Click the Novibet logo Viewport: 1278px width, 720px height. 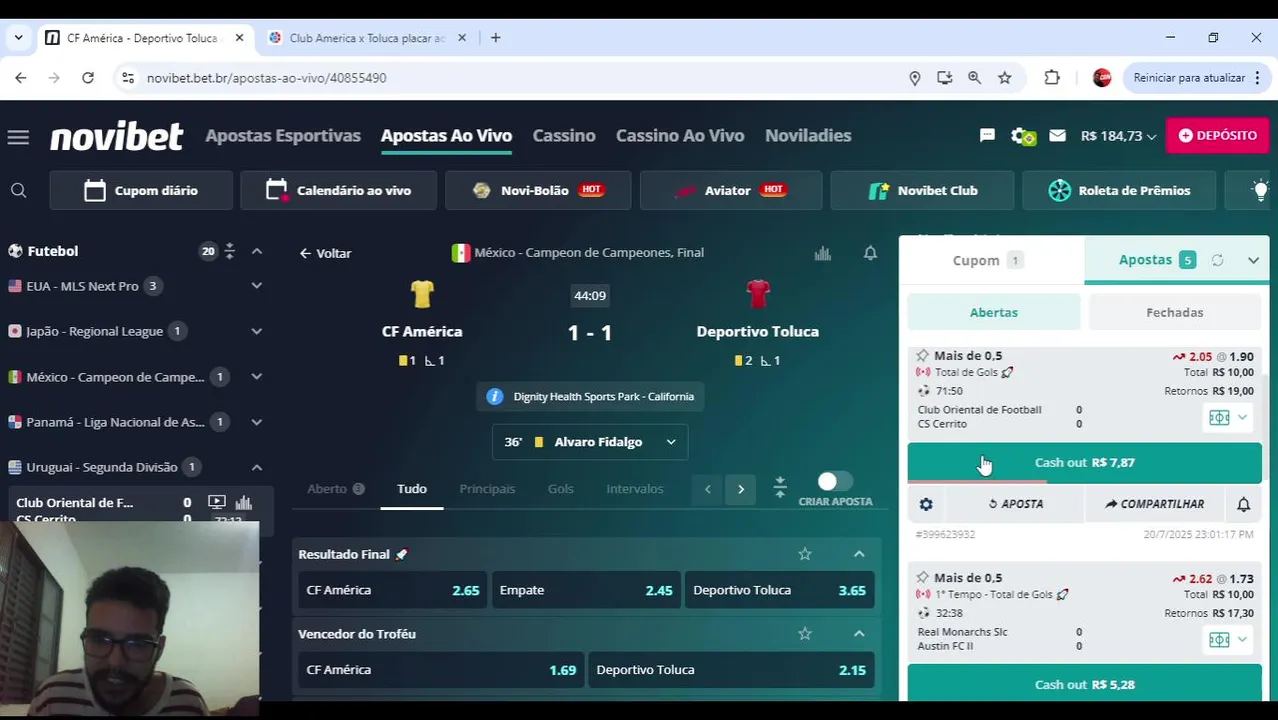click(116, 136)
